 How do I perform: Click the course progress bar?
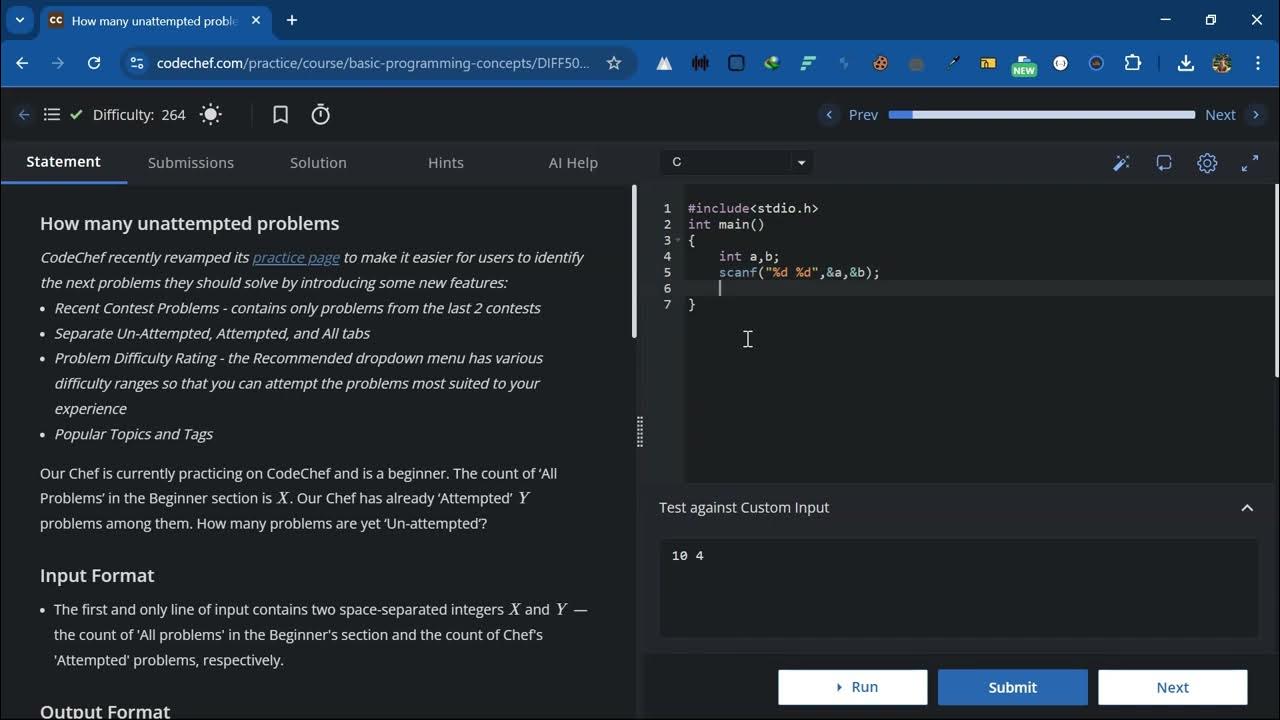1041,115
